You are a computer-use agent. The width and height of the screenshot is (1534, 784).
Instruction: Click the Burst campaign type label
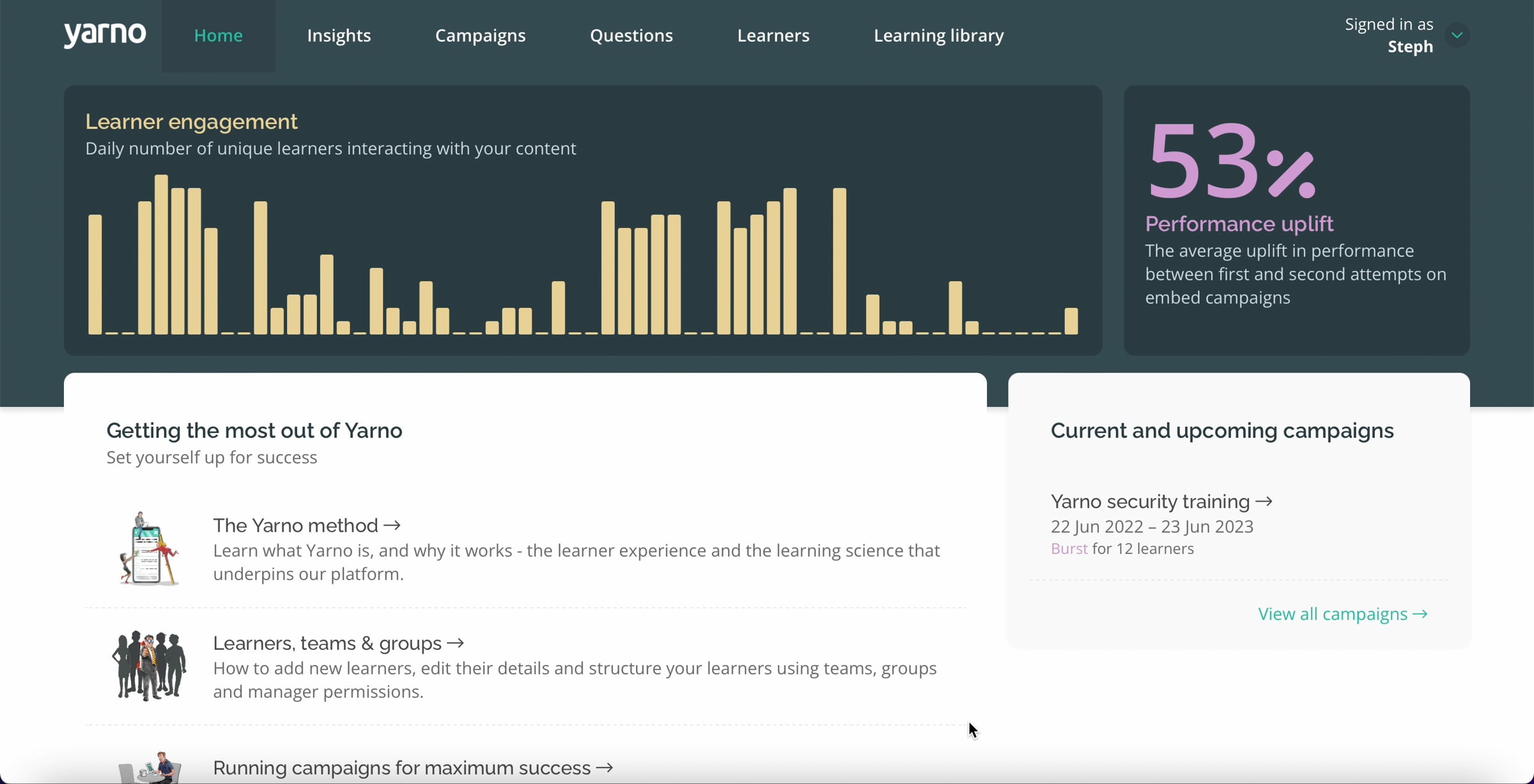pyautogui.click(x=1069, y=549)
